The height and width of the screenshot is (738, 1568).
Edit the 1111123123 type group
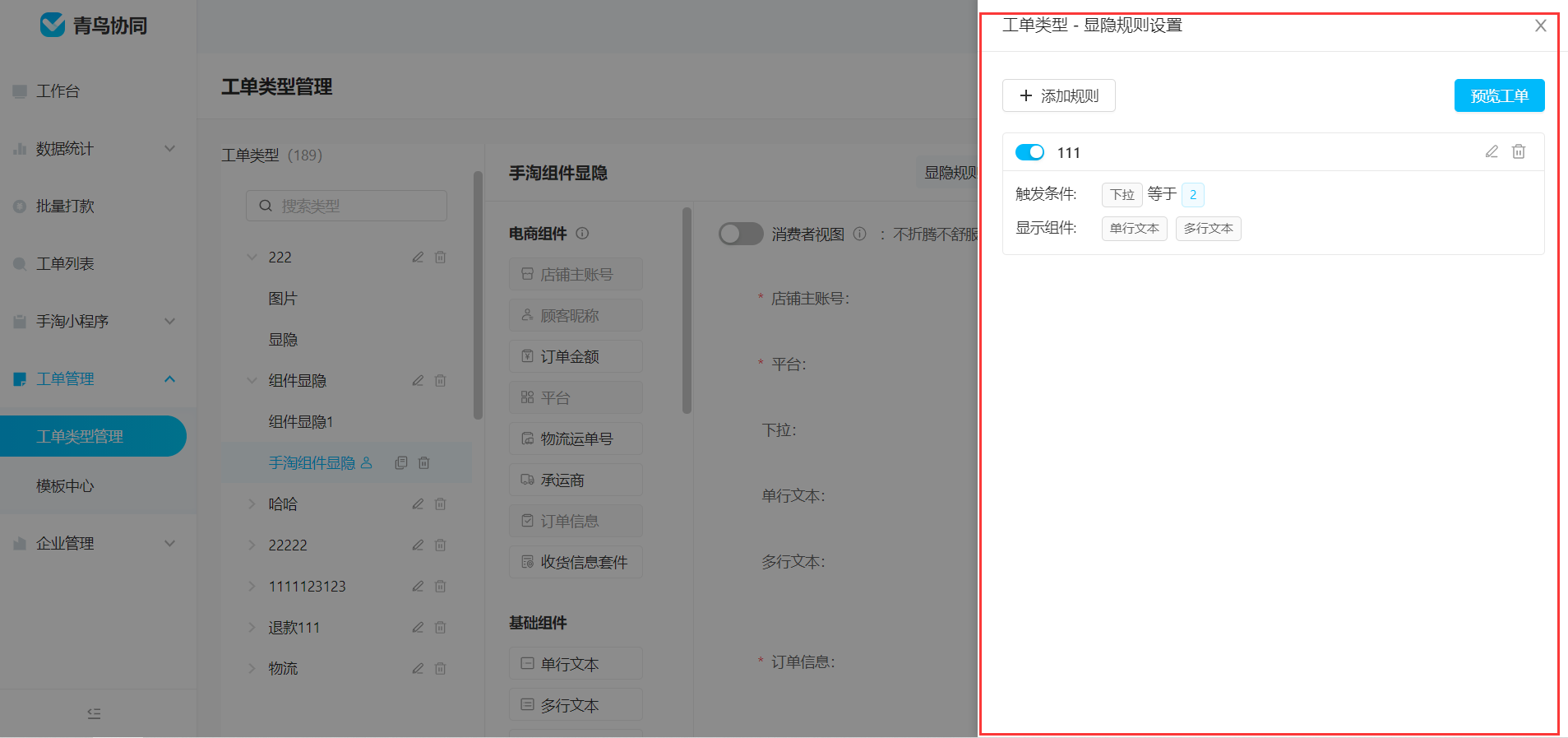click(x=418, y=586)
